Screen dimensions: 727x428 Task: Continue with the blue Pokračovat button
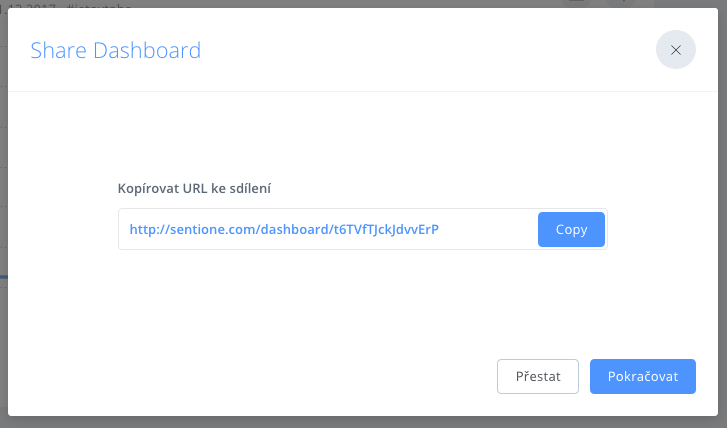coord(643,376)
